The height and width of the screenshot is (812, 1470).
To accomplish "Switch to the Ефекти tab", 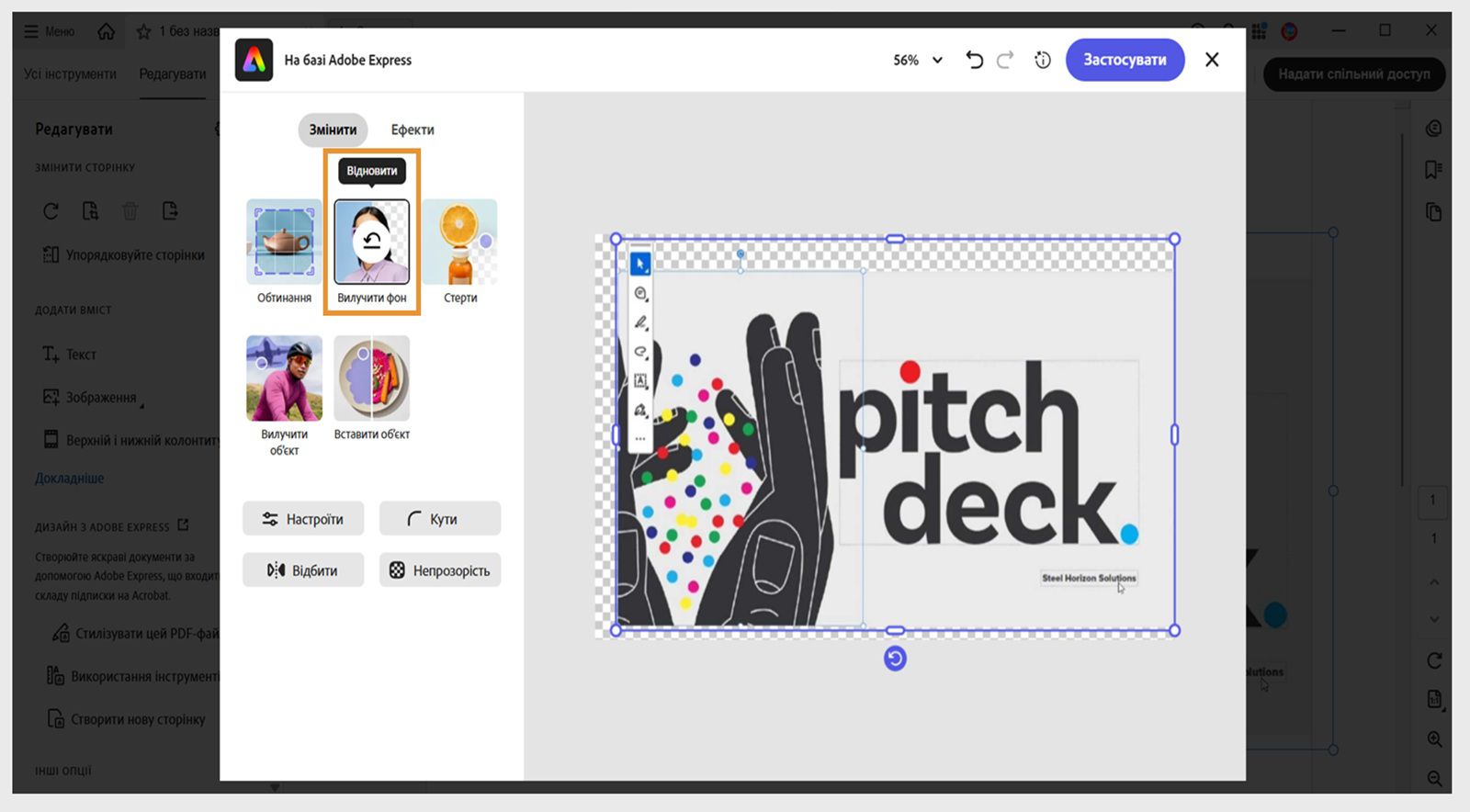I will click(x=413, y=130).
